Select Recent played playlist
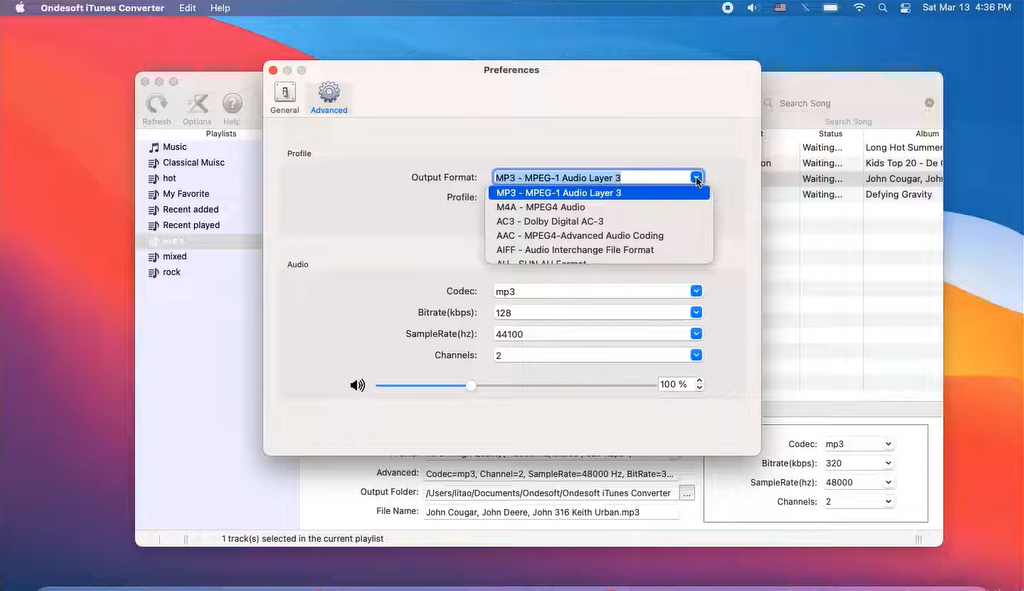 click(x=191, y=225)
